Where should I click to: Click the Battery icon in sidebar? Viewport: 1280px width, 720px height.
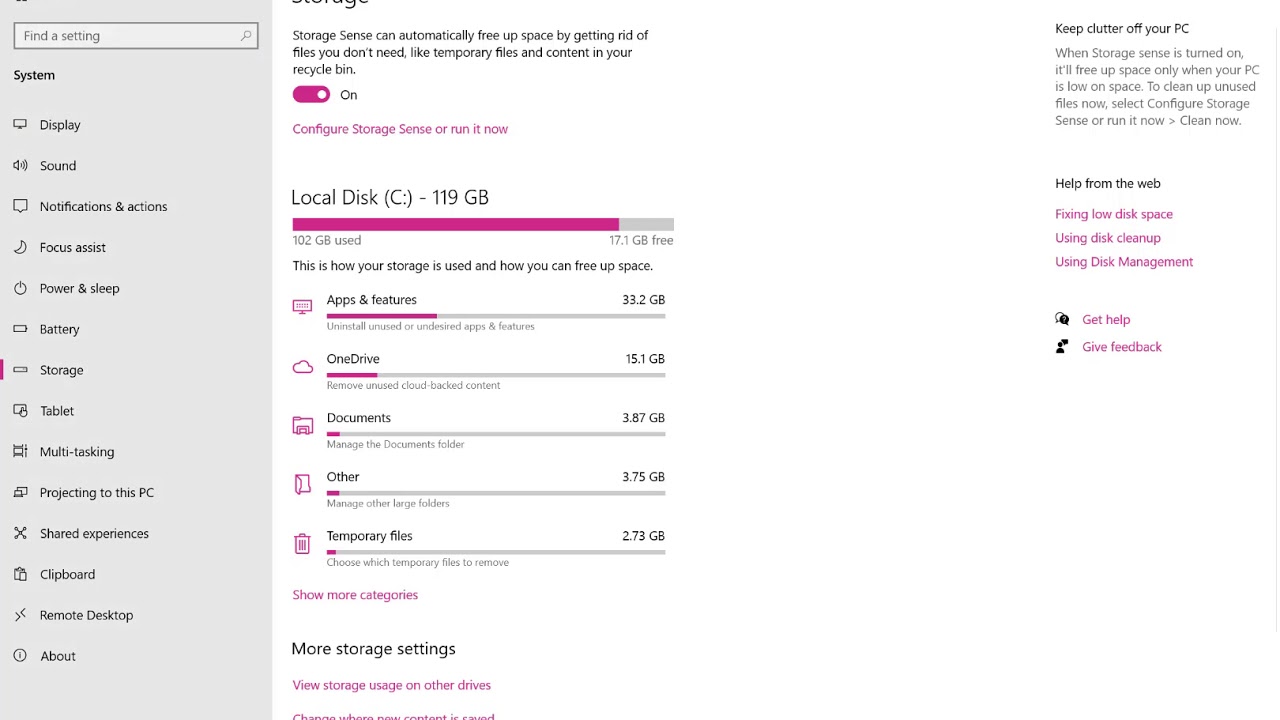20,328
